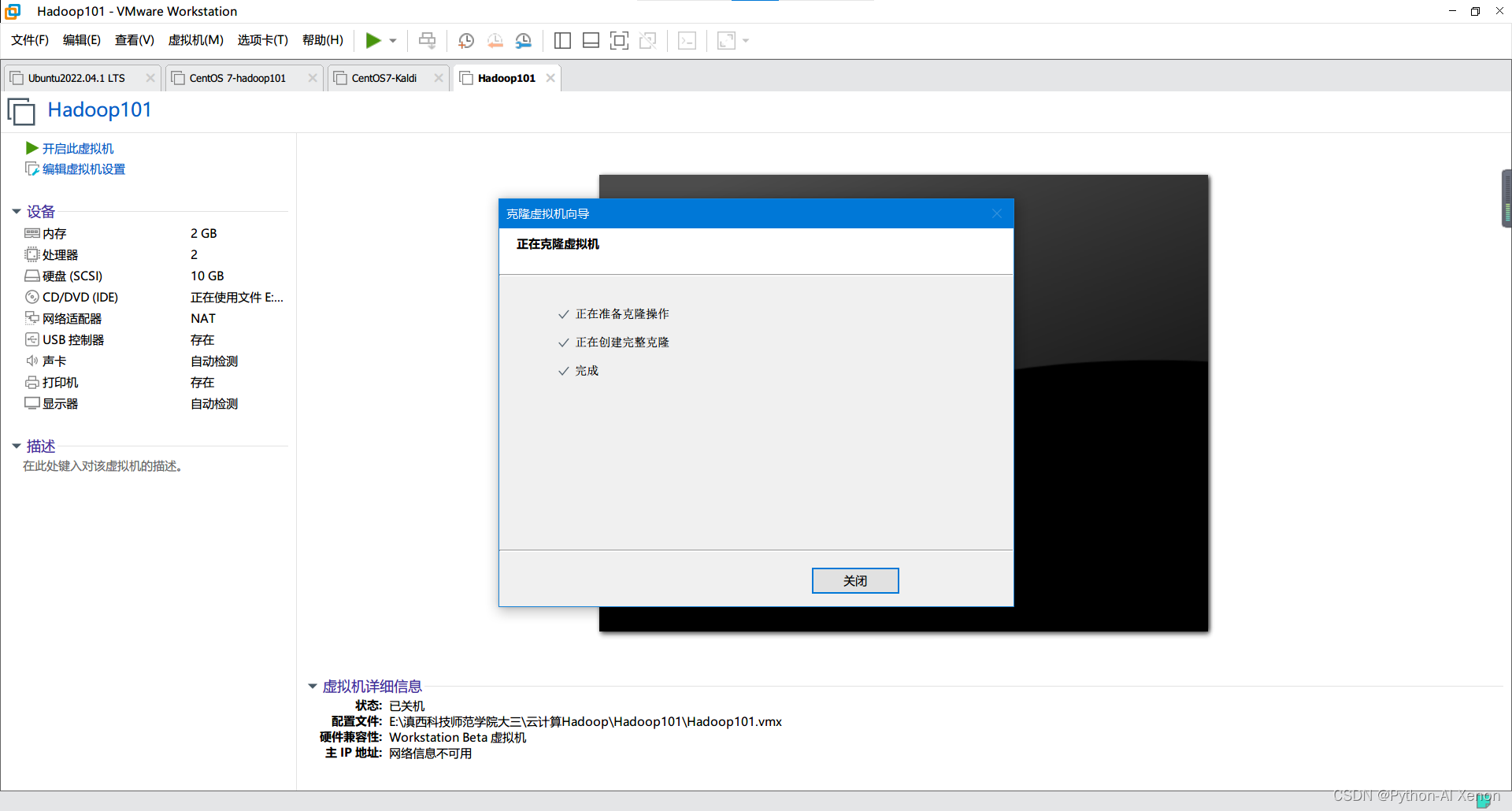Viewport: 1512px width, 811px height.
Task: Select the 显示器 display device row
Action: click(x=154, y=404)
